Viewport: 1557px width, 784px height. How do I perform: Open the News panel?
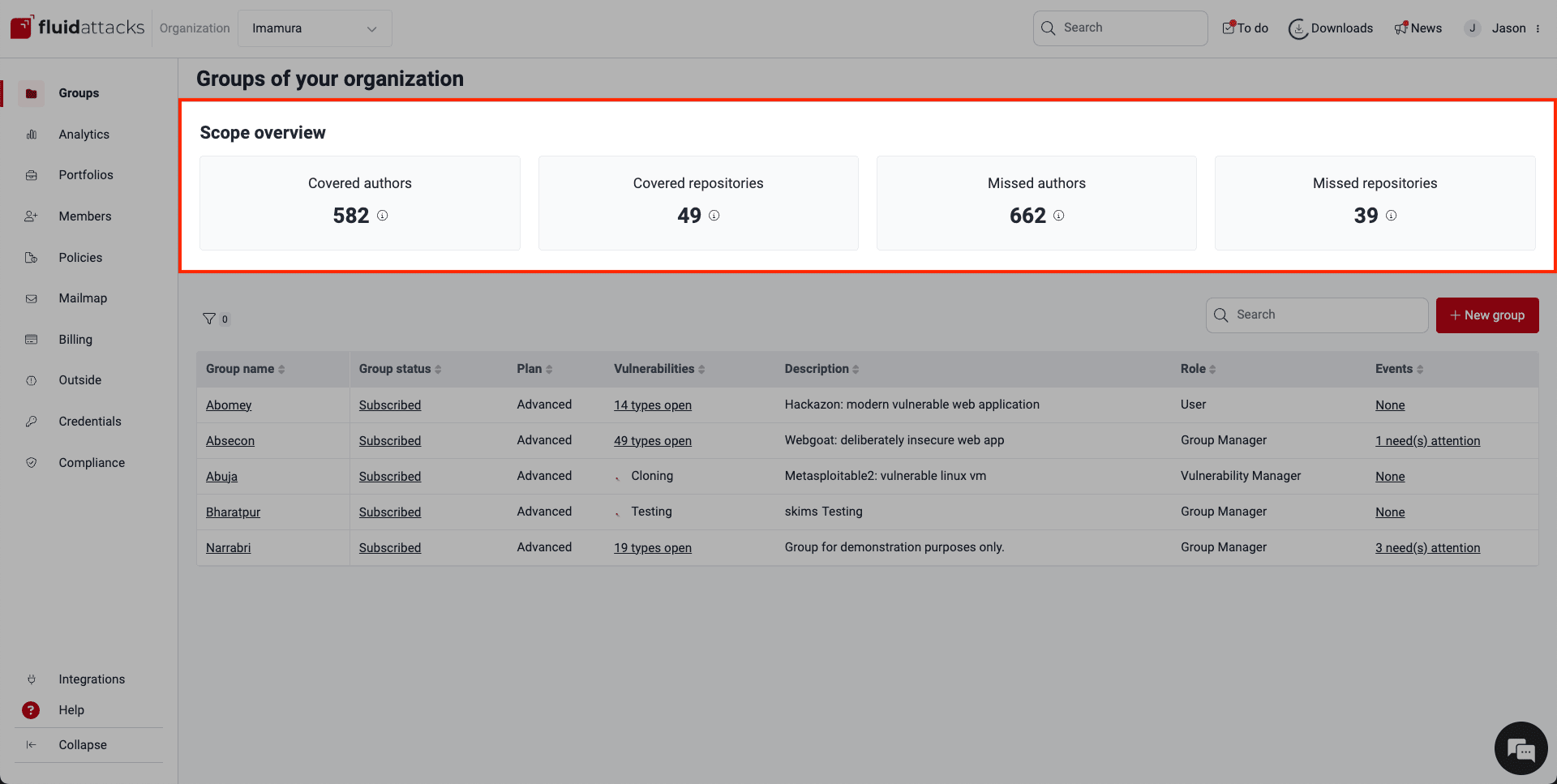(x=1418, y=28)
